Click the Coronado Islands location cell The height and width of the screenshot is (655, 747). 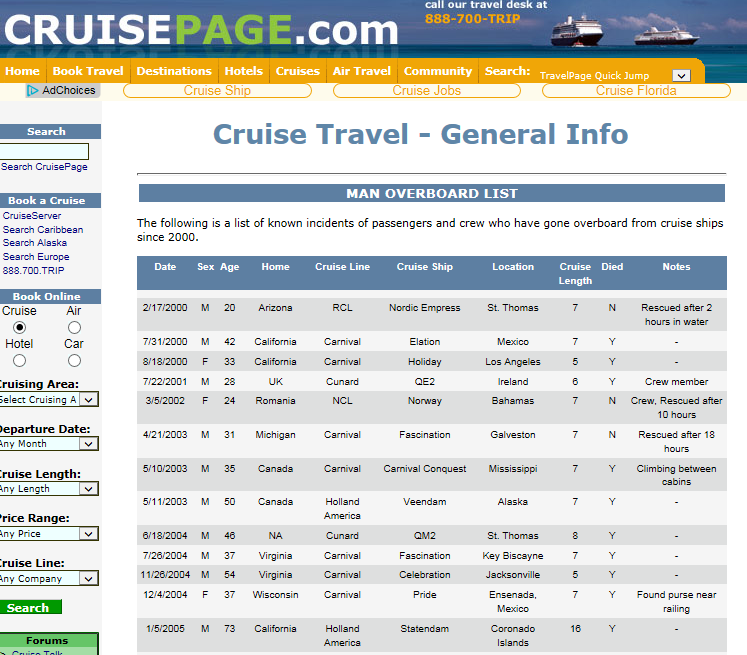pos(513,635)
